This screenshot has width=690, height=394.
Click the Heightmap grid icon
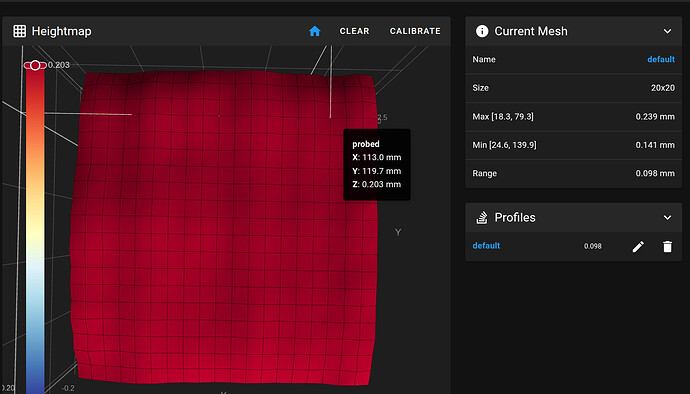[x=19, y=31]
